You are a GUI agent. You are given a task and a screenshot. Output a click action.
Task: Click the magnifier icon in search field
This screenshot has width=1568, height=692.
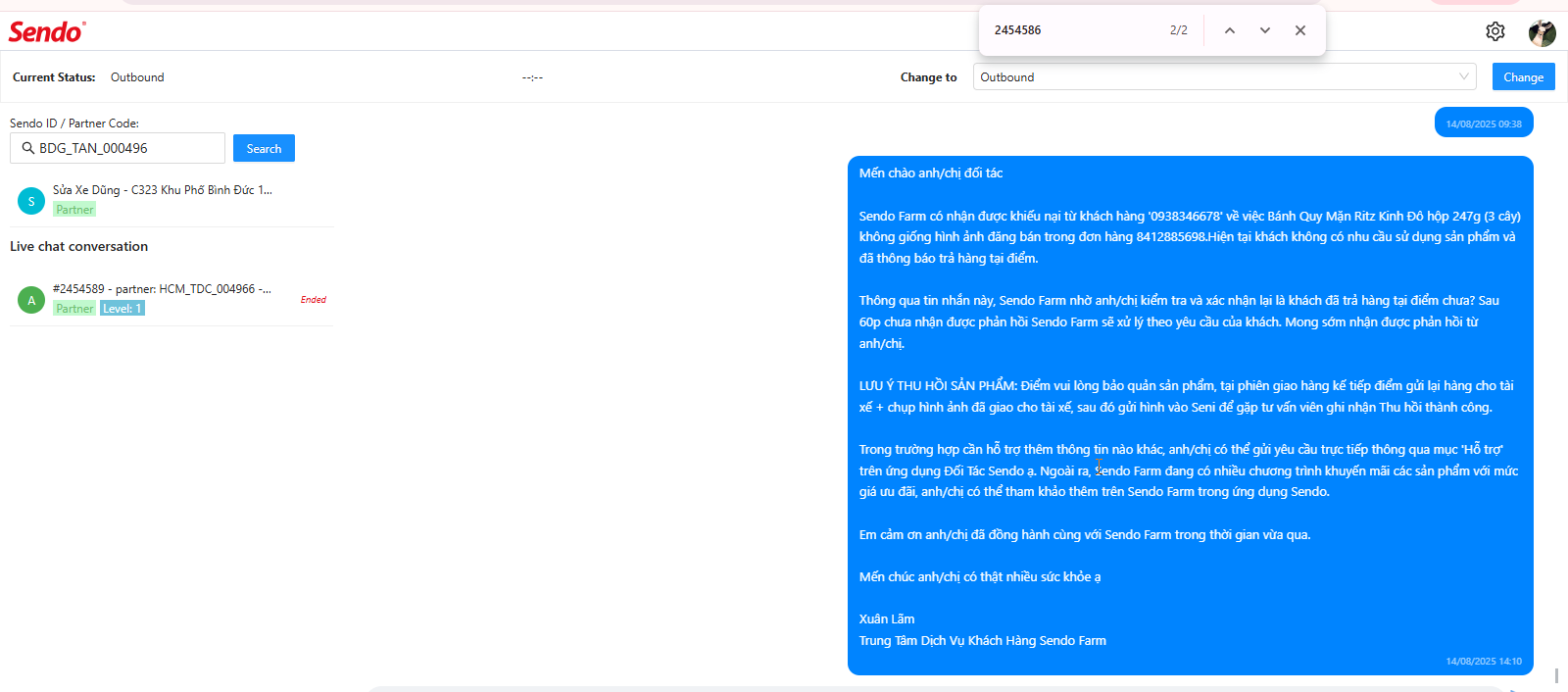[28, 148]
